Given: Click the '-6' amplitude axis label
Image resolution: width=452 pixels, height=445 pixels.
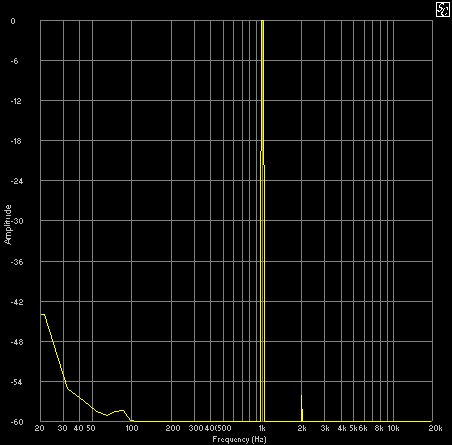Looking at the screenshot, I should [14, 61].
